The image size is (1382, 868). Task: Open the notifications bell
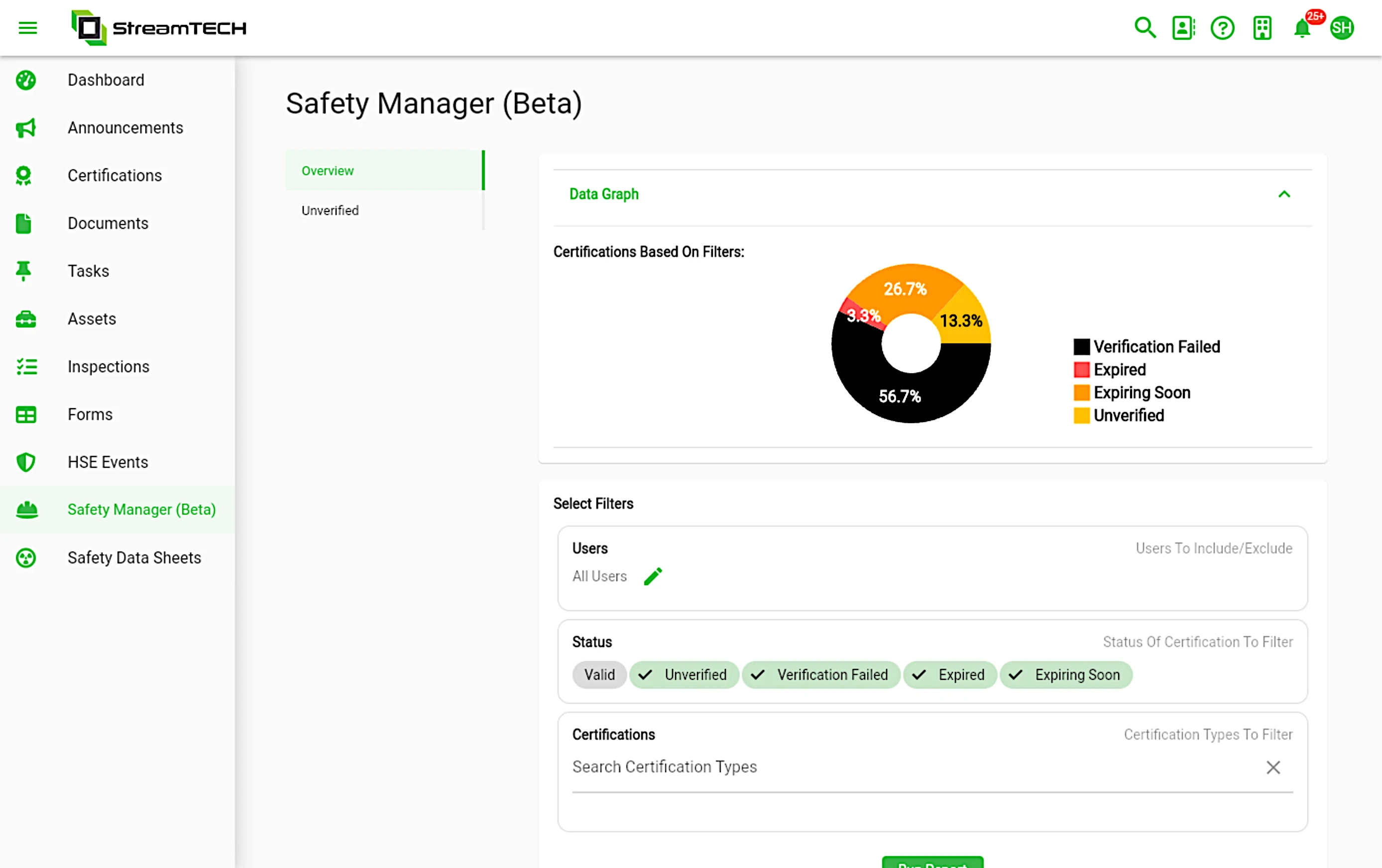coord(1302,27)
